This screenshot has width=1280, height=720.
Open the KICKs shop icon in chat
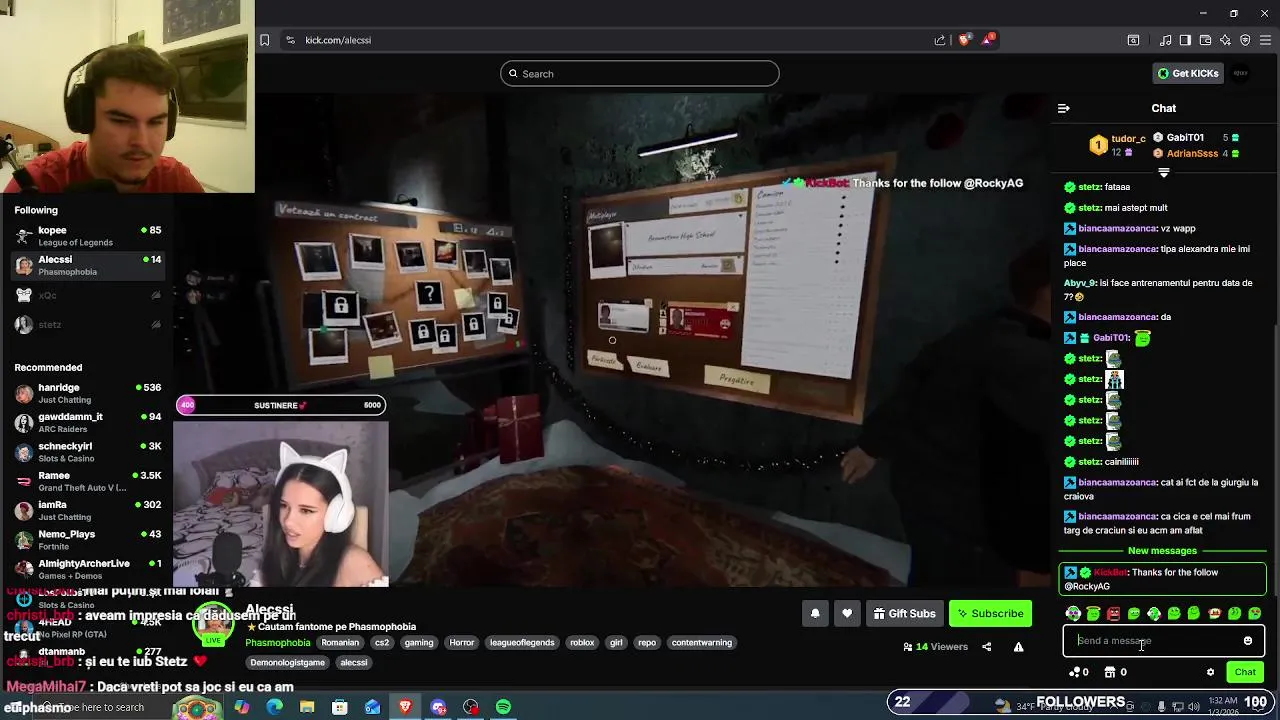pyautogui.click(x=1116, y=672)
